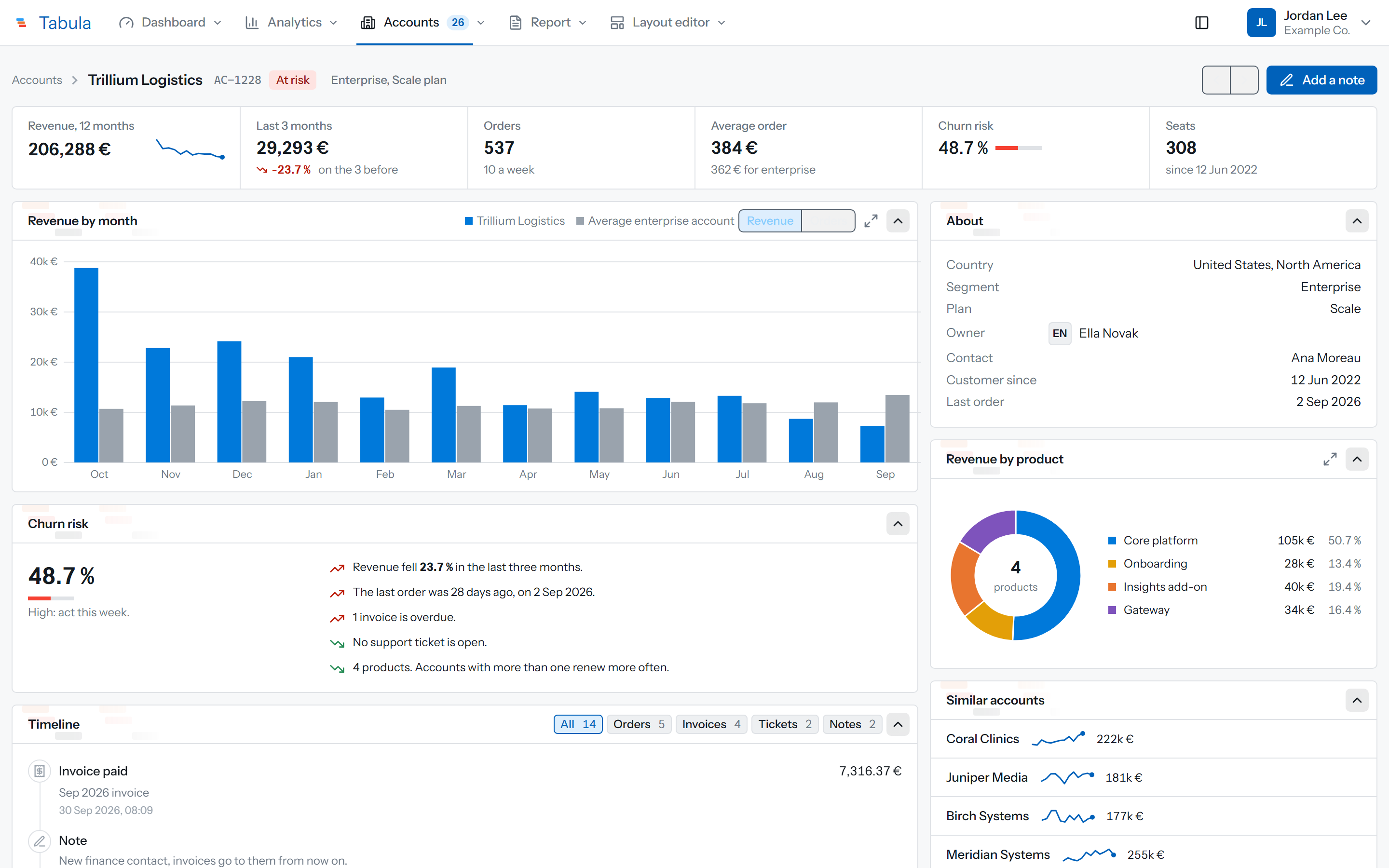Image resolution: width=1389 pixels, height=868 pixels.
Task: Click the Churn risk bar in KPI card
Action: pyautogui.click(x=1018, y=148)
